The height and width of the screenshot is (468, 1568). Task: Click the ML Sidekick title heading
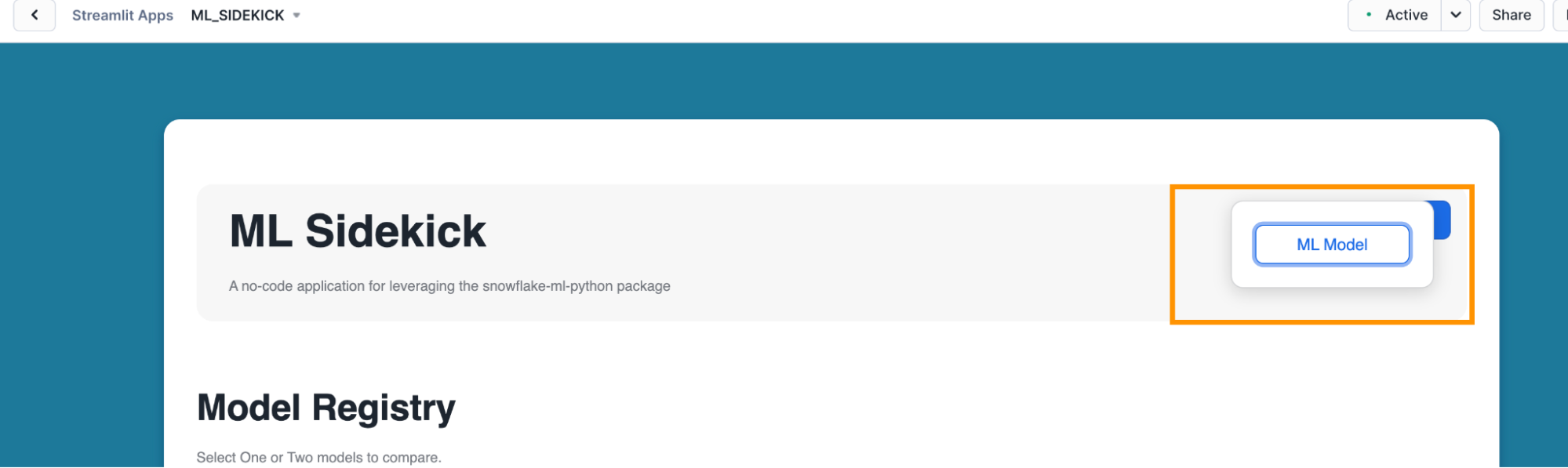358,231
